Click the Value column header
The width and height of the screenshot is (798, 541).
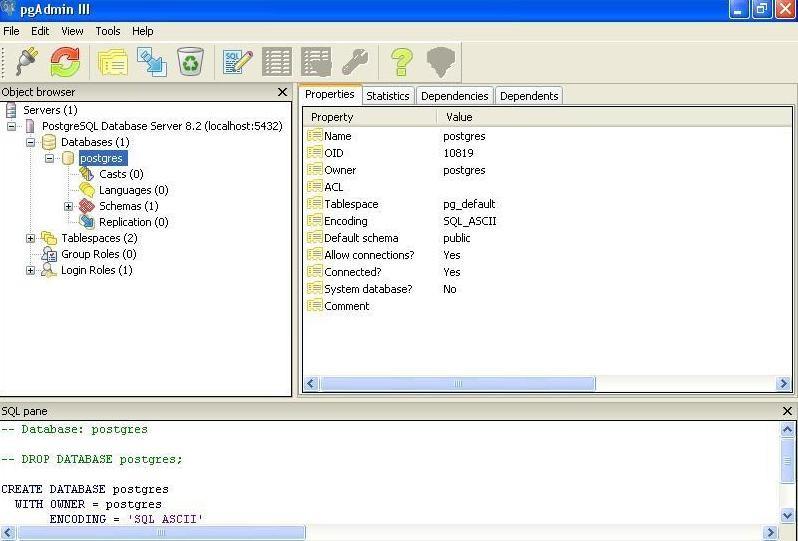614,117
